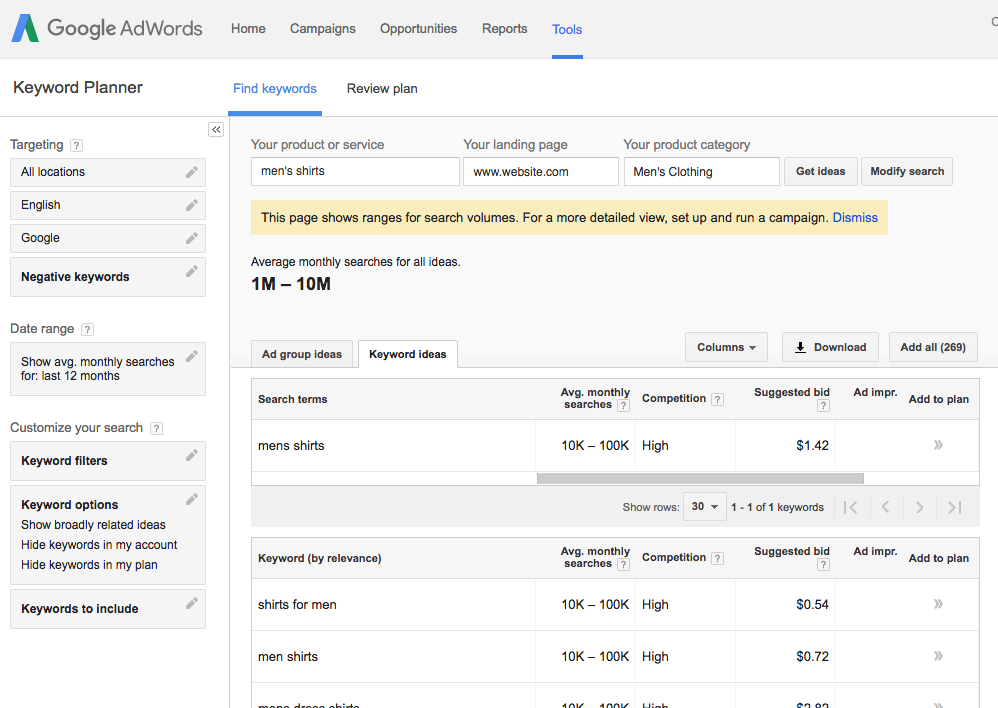Edit Google network pencil icon
This screenshot has height=708, width=998.
[192, 238]
